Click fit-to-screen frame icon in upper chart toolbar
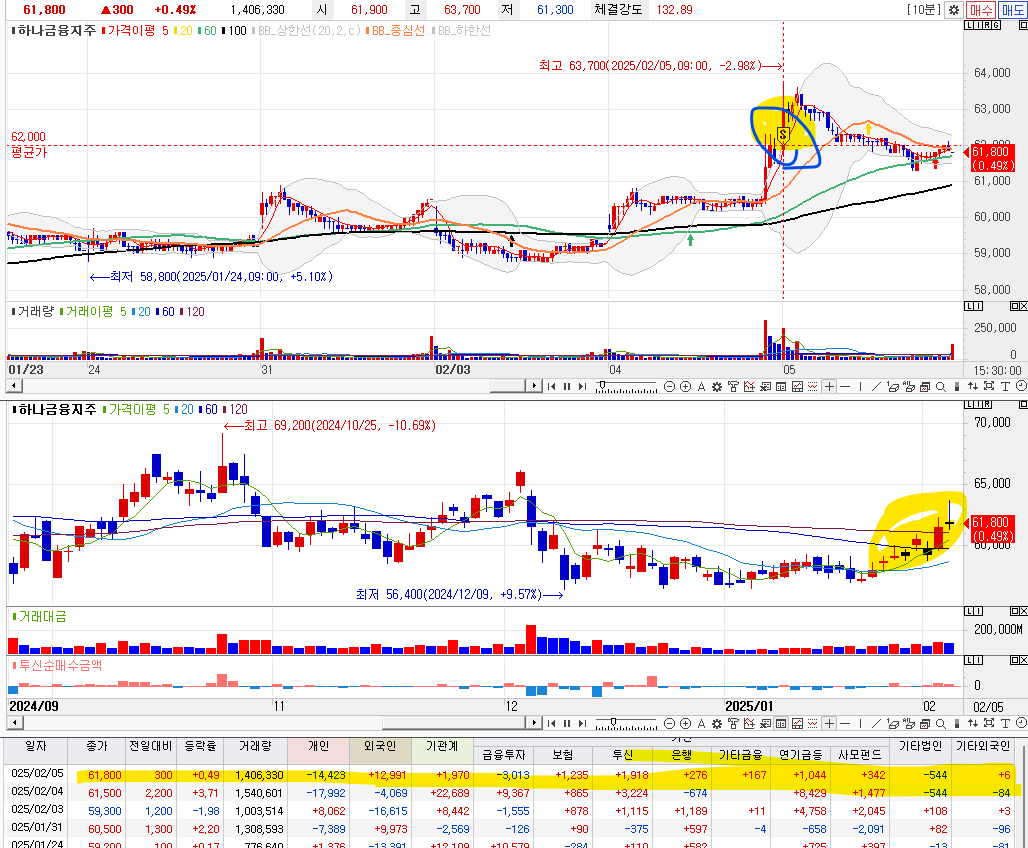The width and height of the screenshot is (1028, 848). click(x=989, y=387)
